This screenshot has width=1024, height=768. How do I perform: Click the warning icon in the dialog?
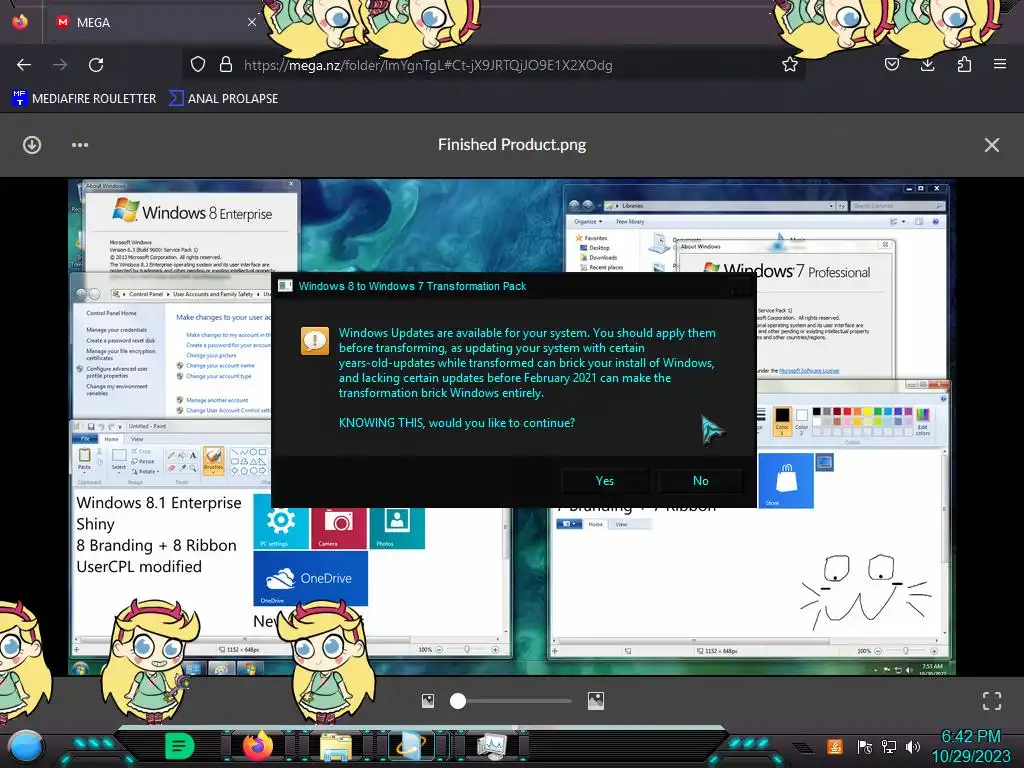[315, 341]
